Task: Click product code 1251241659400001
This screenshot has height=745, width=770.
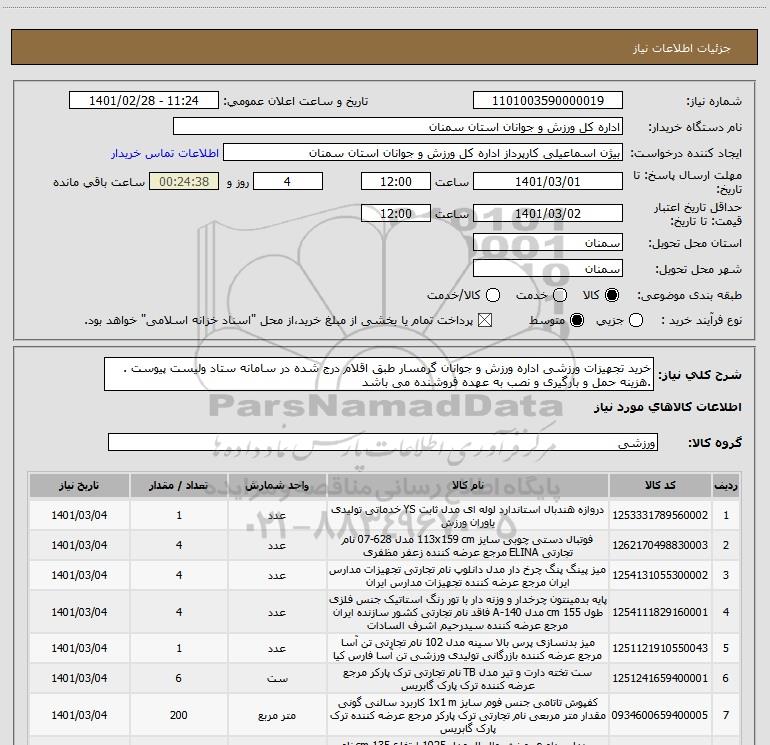Action: pyautogui.click(x=660, y=678)
